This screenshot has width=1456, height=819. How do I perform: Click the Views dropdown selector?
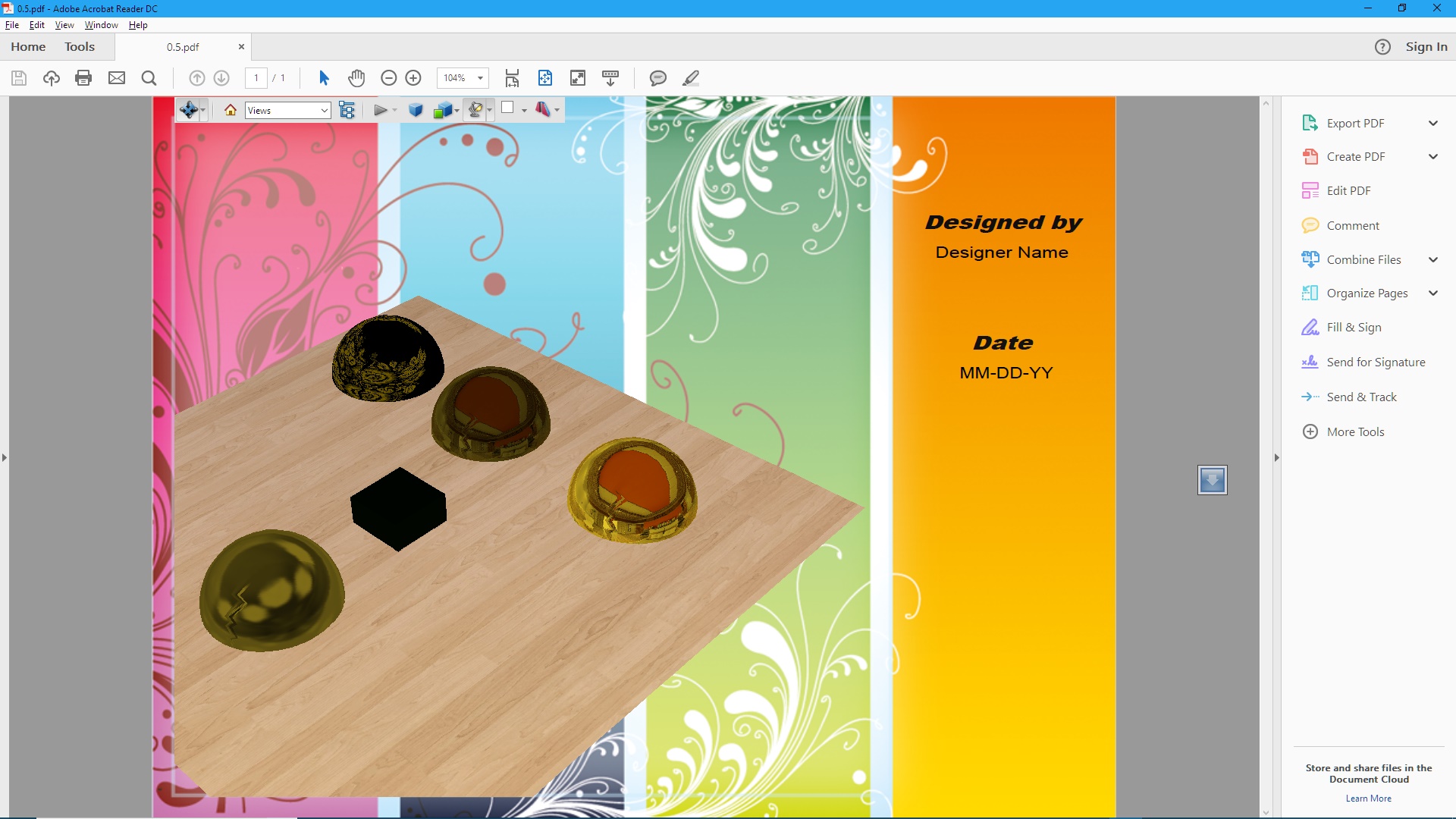click(x=287, y=110)
